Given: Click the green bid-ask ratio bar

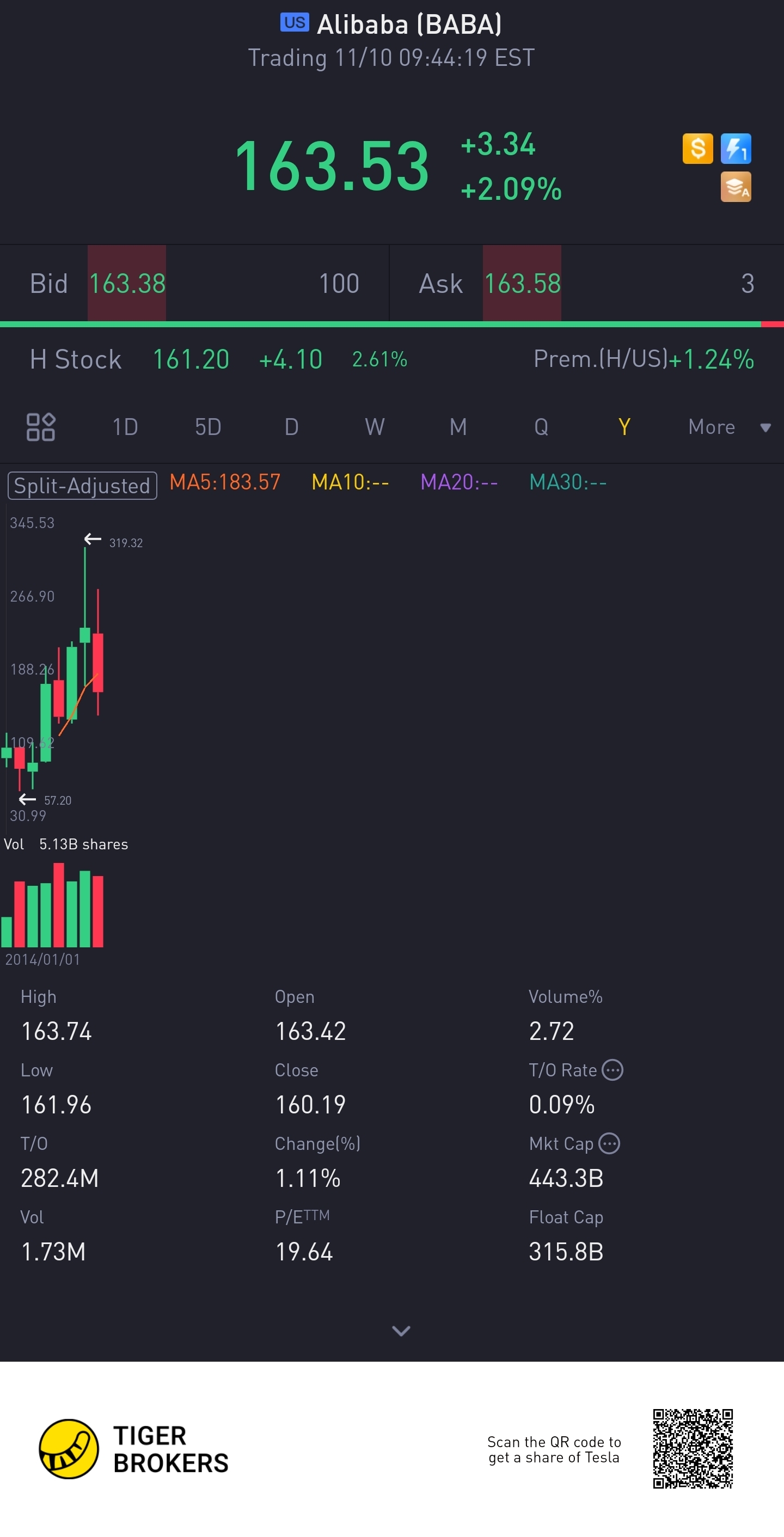Looking at the screenshot, I should 380,324.
